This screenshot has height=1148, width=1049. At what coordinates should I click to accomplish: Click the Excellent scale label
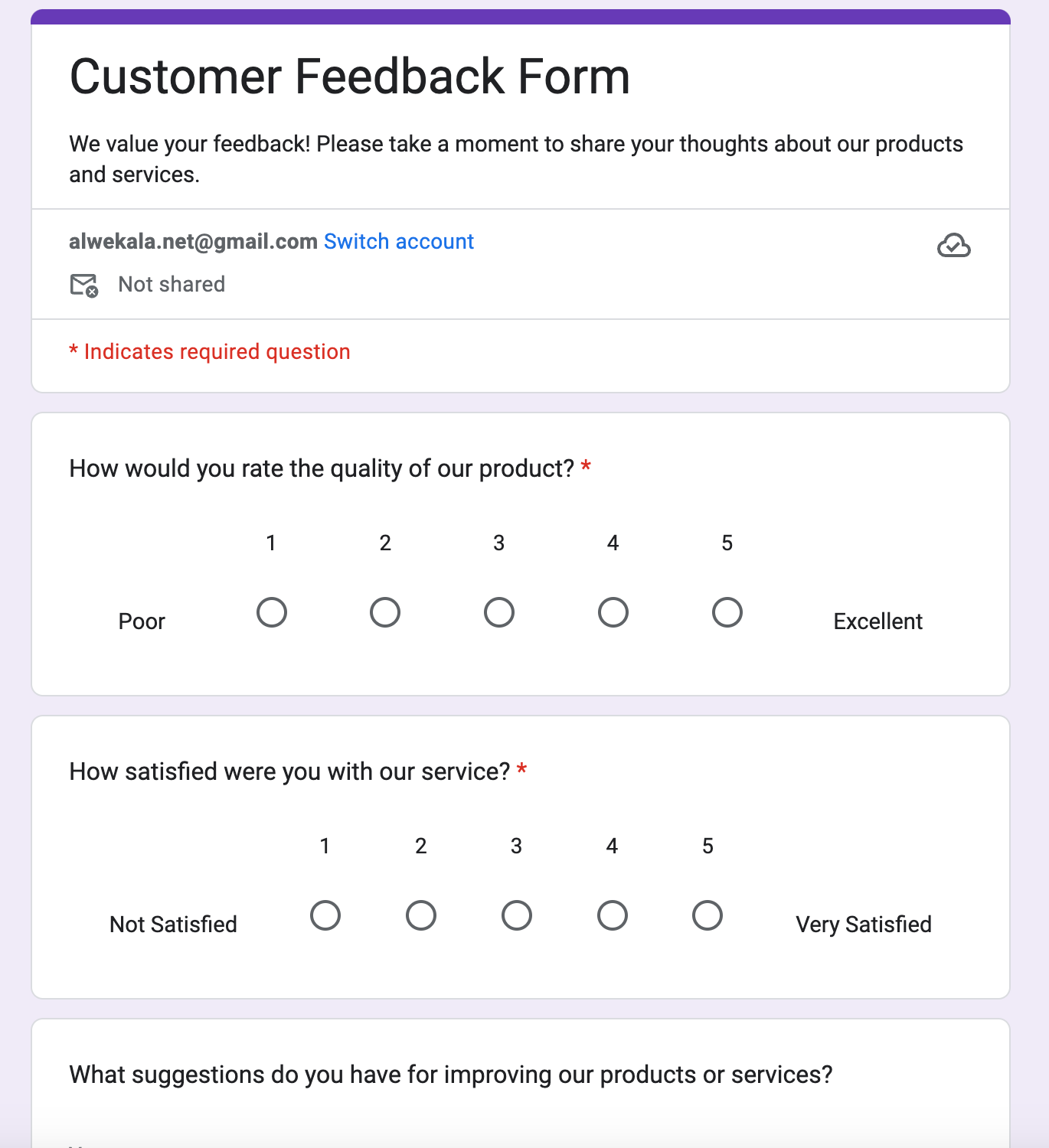[x=877, y=621]
